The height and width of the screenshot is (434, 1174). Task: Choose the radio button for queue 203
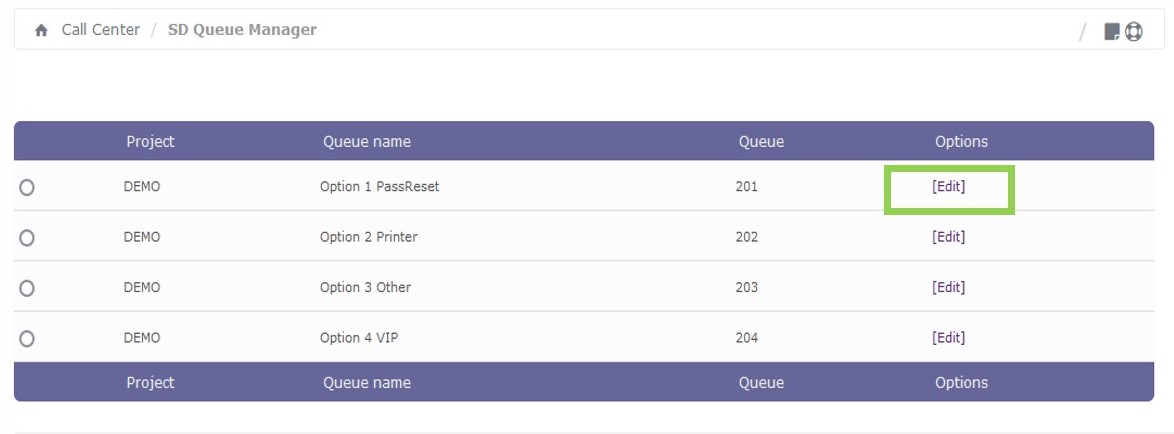27,288
